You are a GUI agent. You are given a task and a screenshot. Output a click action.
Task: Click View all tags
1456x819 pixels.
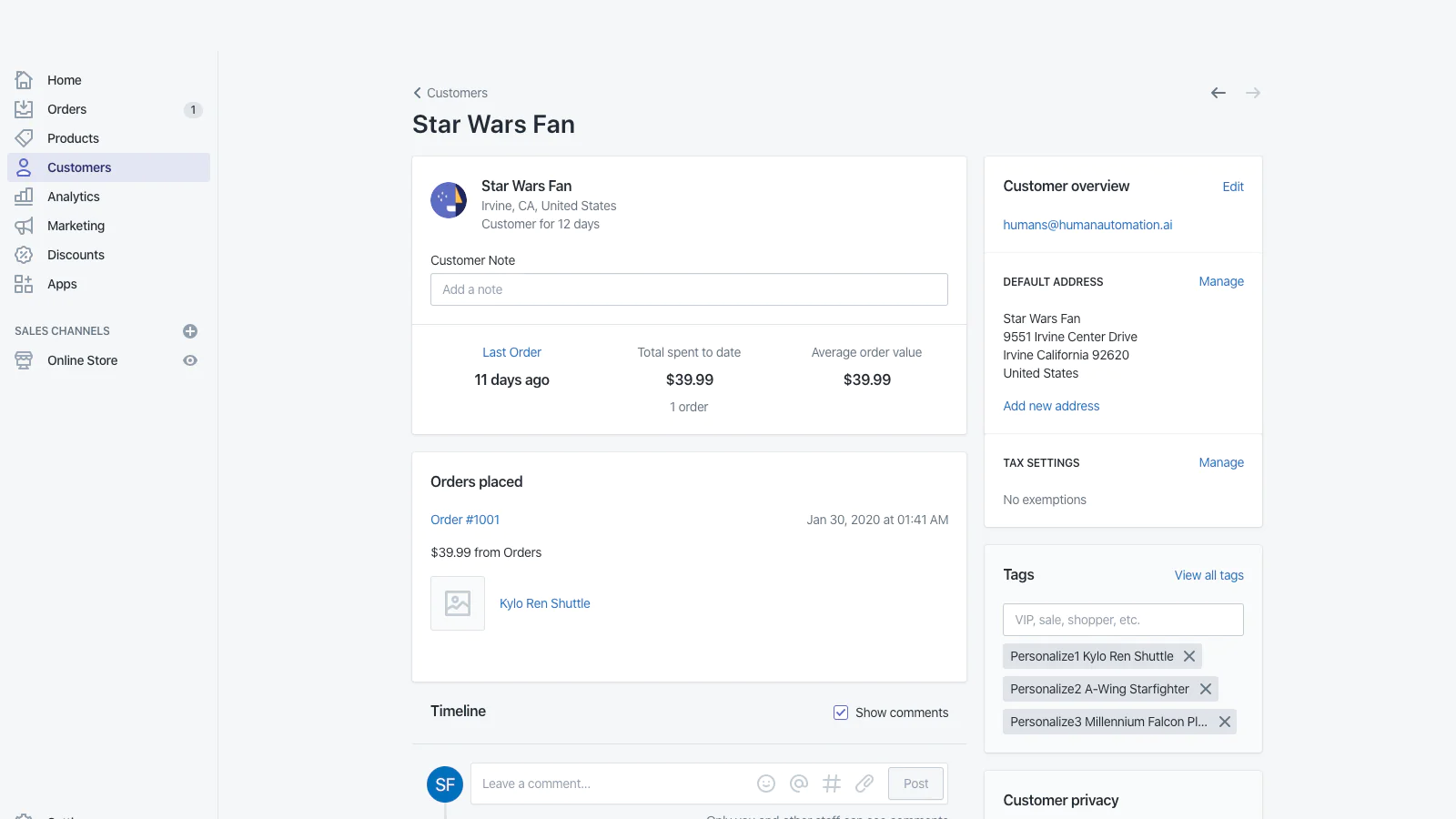point(1208,575)
